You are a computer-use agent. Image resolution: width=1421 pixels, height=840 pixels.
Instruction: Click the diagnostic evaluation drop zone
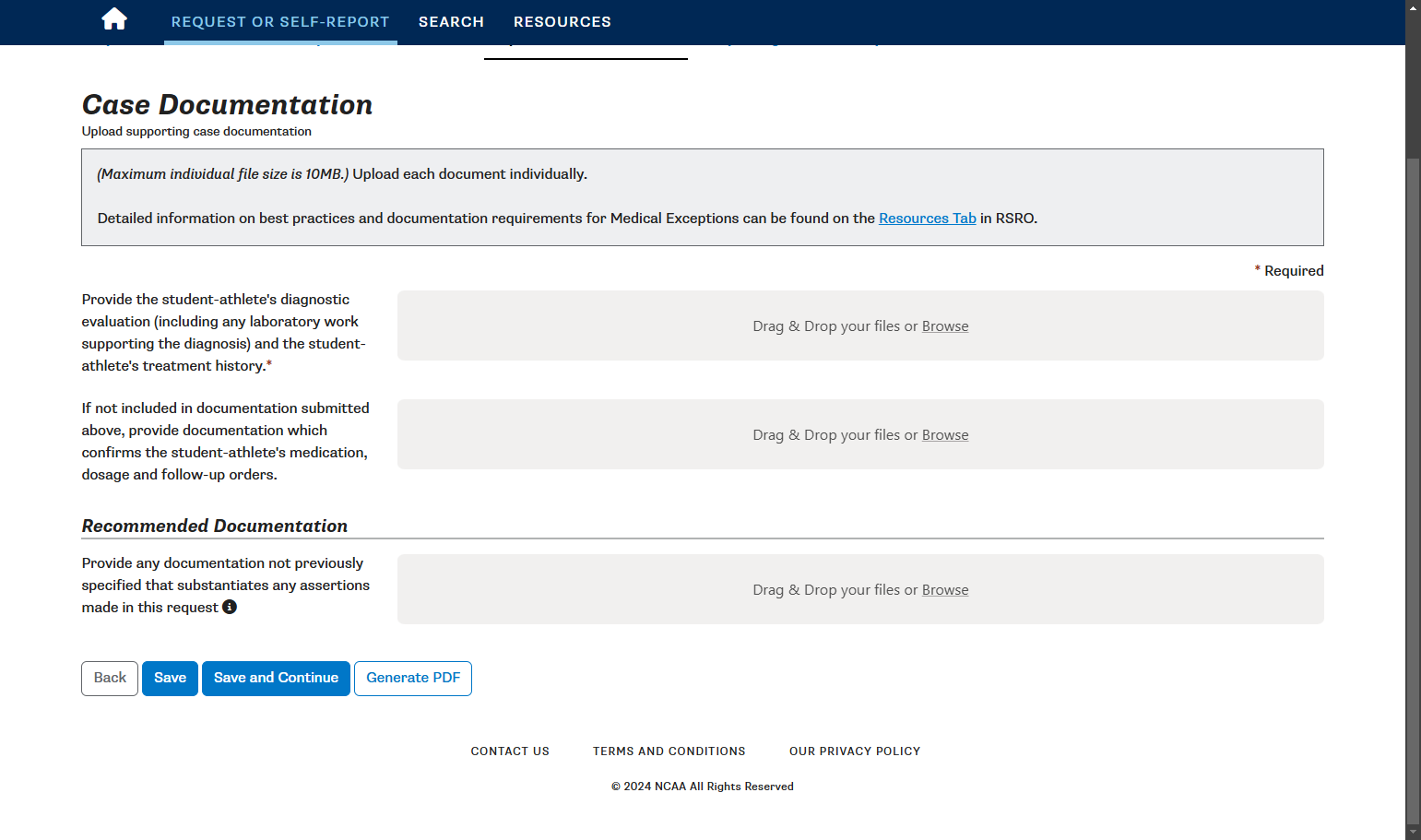(860, 325)
